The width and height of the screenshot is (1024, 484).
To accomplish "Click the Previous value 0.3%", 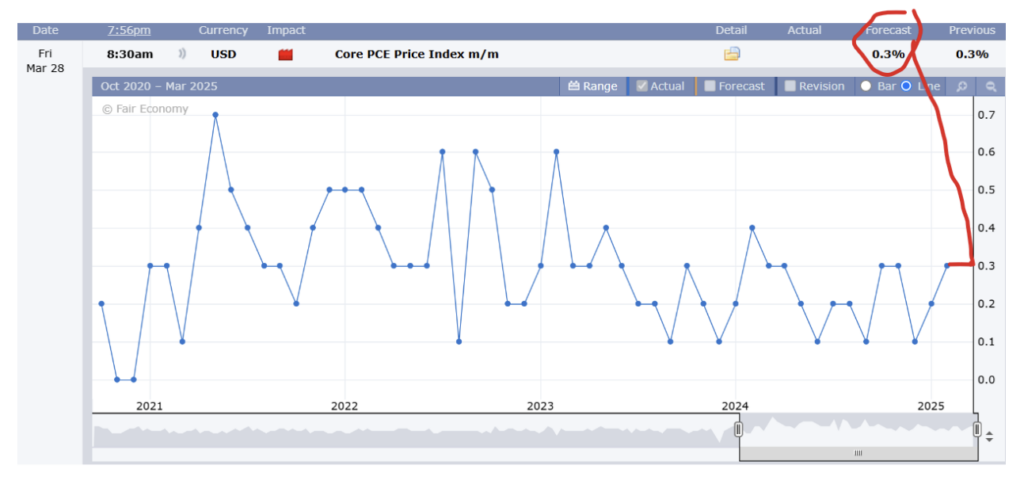I will (x=972, y=54).
